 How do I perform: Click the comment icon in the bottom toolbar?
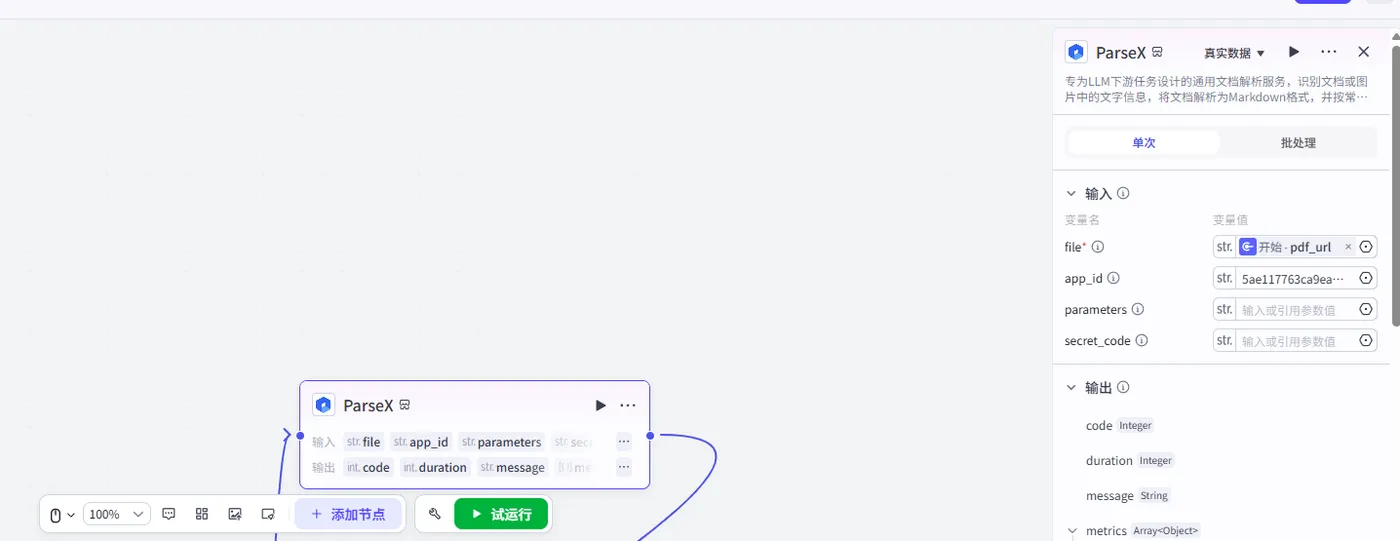tap(169, 514)
